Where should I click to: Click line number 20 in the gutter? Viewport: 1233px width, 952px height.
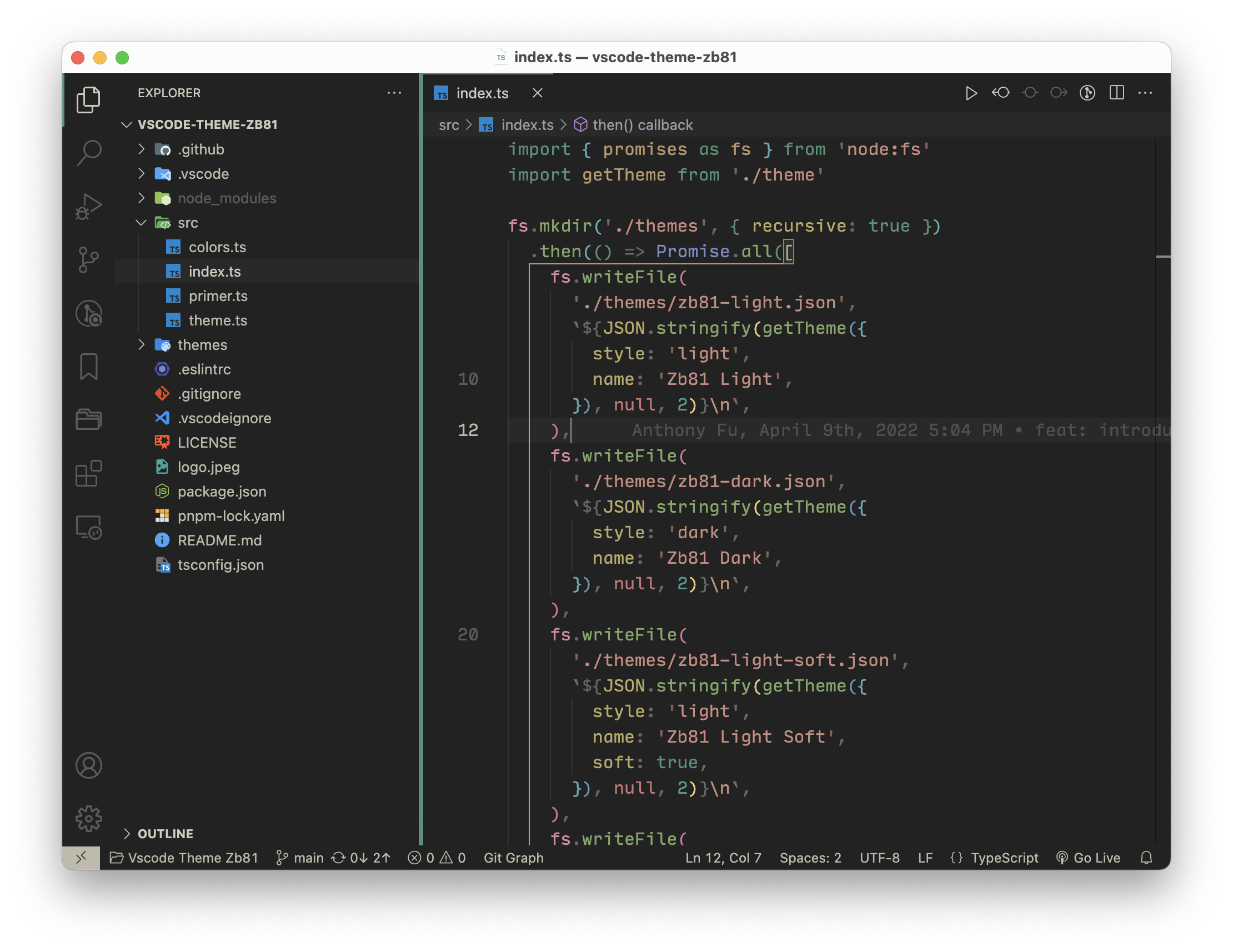468,635
